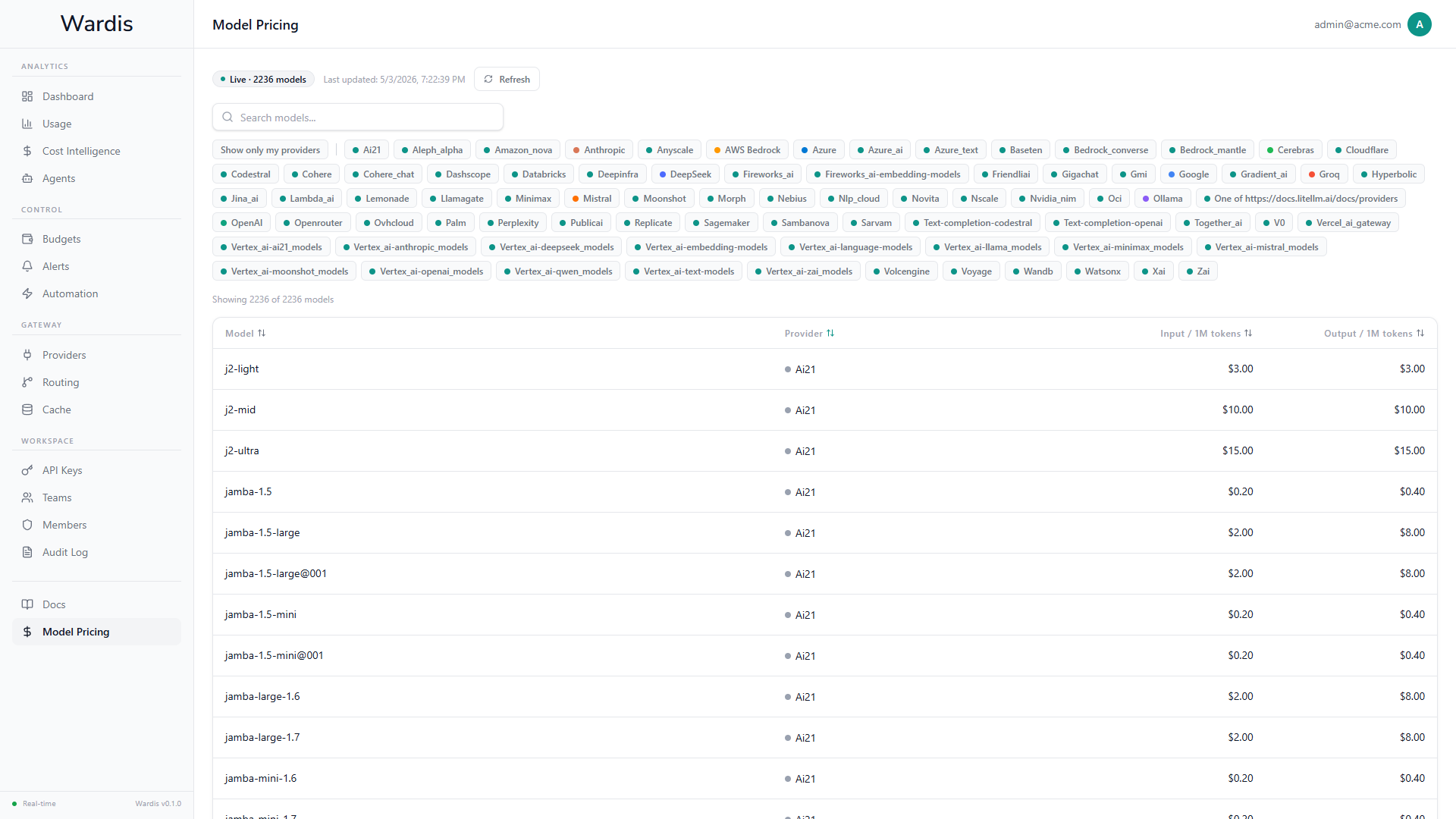The width and height of the screenshot is (1456, 819).
Task: Click the Automation lightning icon
Action: 27,293
